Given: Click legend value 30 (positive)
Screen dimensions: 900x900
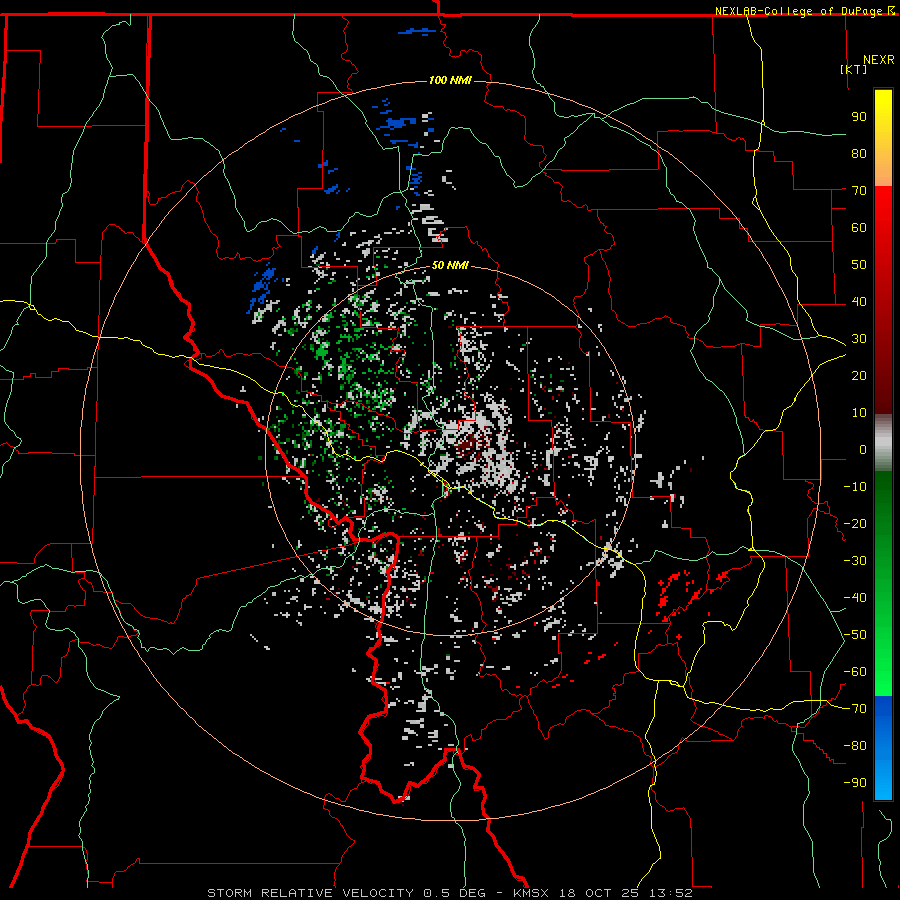Looking at the screenshot, I should [x=859, y=339].
